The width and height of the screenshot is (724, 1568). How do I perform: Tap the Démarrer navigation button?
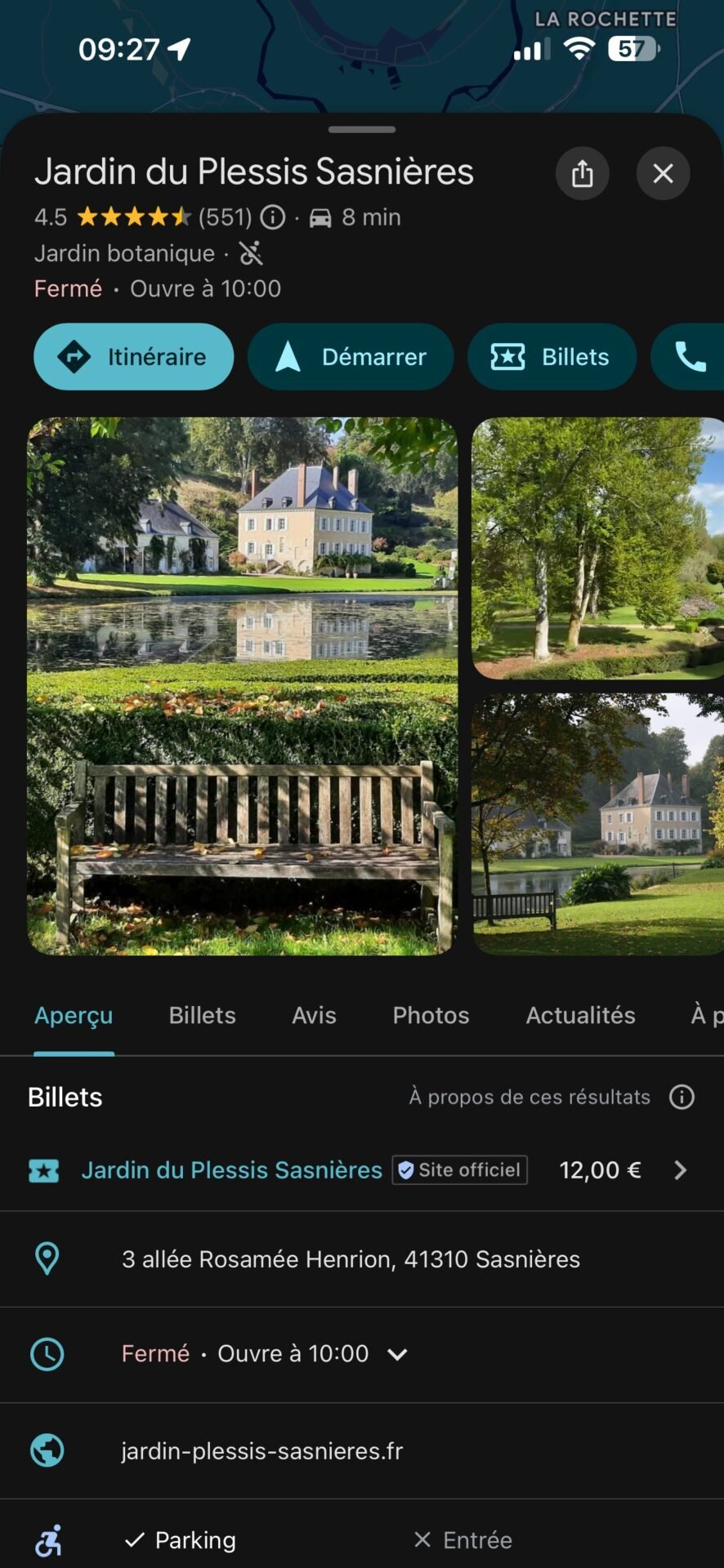(351, 357)
